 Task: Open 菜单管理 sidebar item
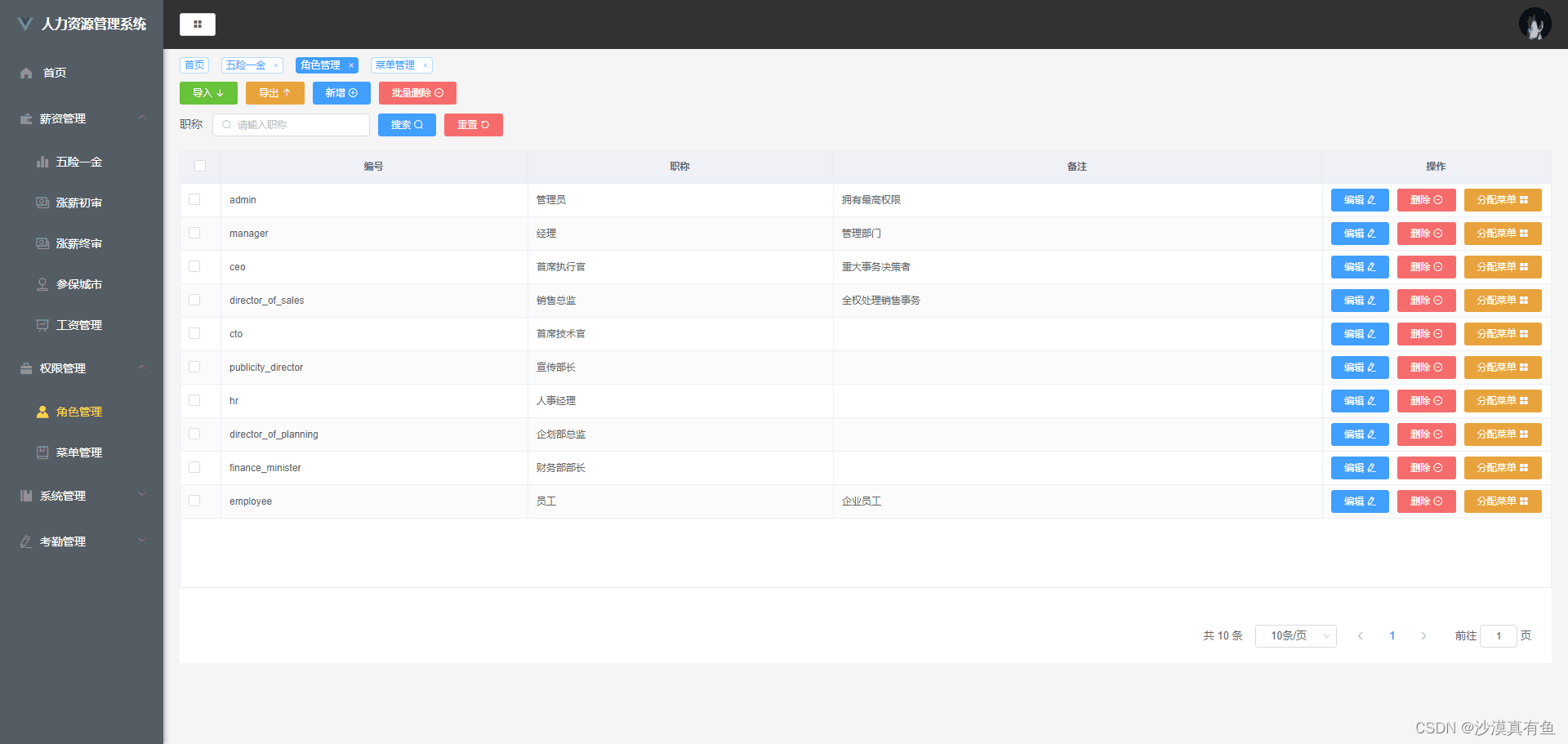(x=78, y=452)
